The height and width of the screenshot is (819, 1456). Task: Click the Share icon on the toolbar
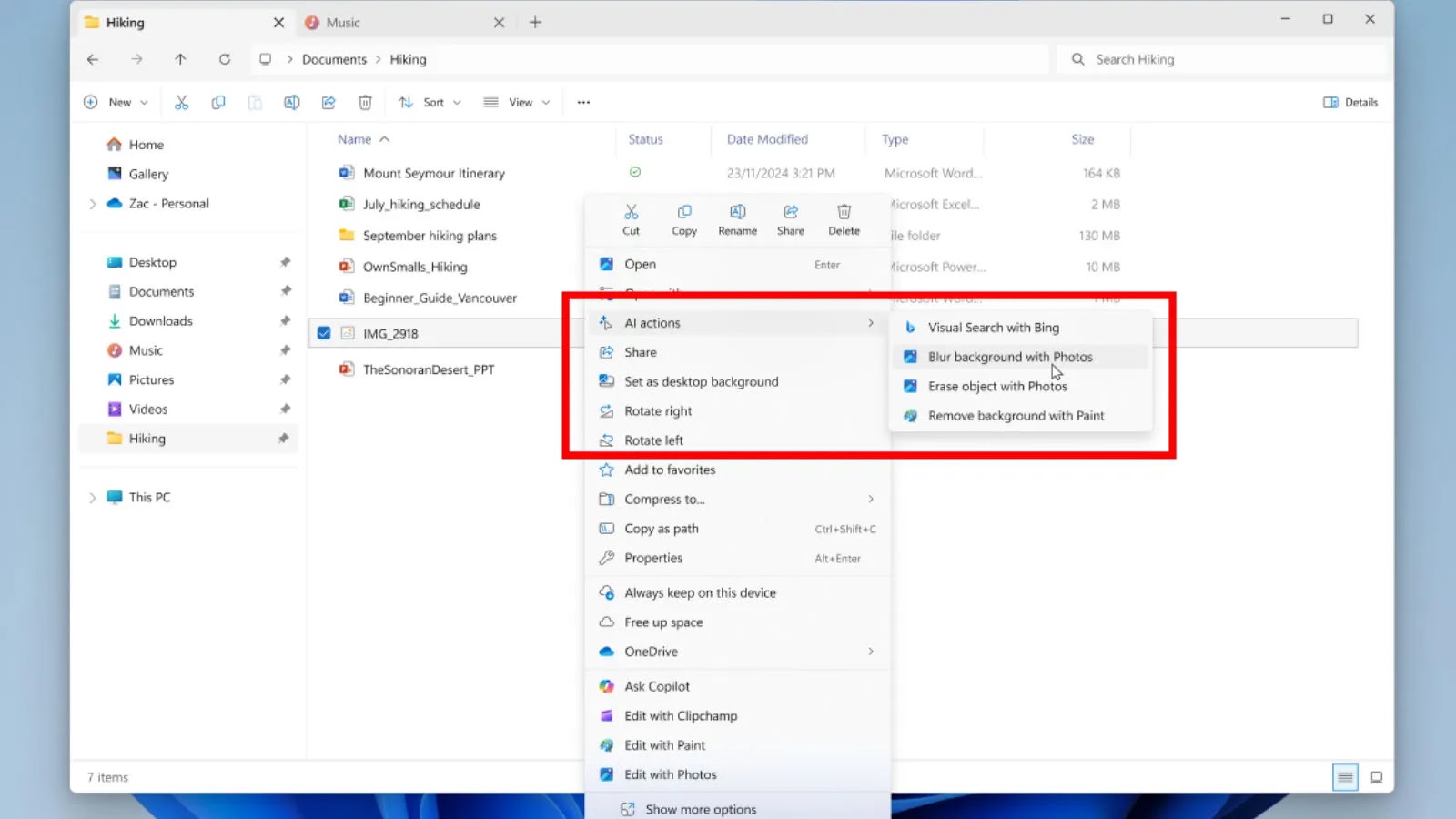coord(329,102)
